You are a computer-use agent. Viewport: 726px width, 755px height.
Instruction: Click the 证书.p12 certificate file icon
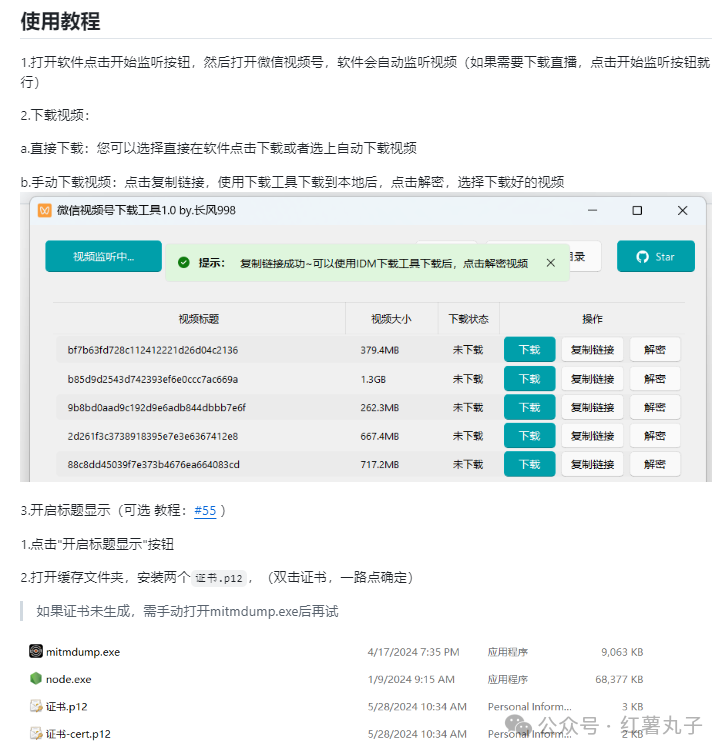[36, 706]
